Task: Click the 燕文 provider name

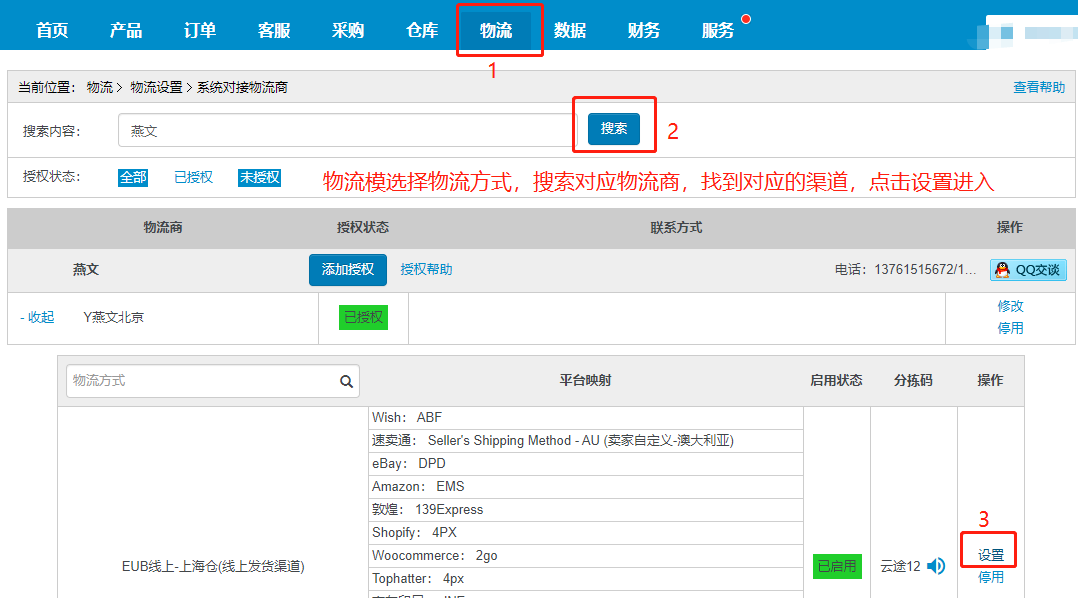Action: tap(86, 269)
